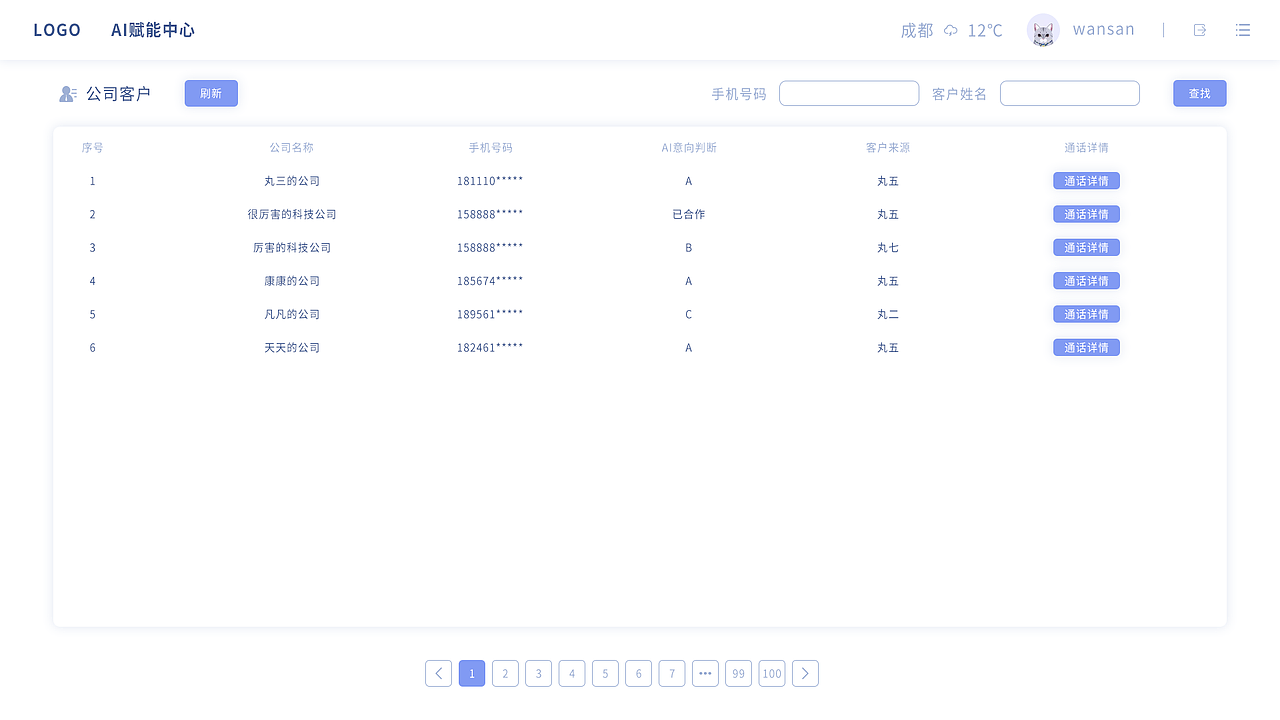Click the cat avatar in the header
The width and height of the screenshot is (1280, 720).
point(1043,30)
